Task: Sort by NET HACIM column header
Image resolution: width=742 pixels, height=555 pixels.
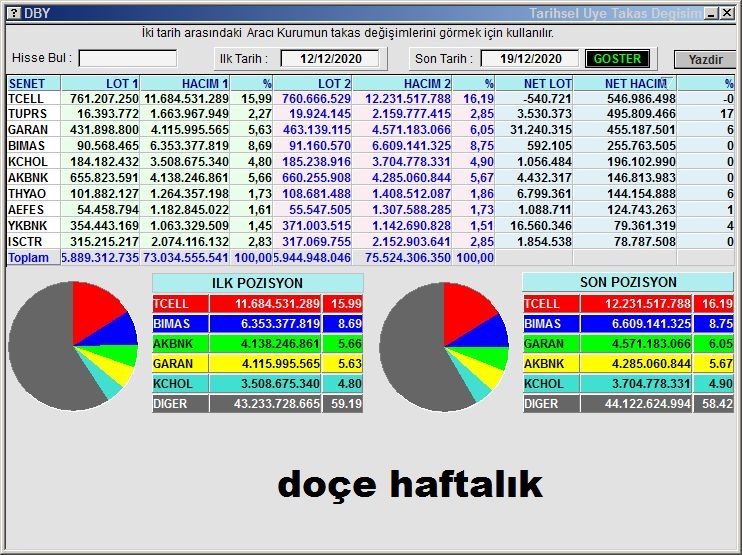Action: coord(625,83)
